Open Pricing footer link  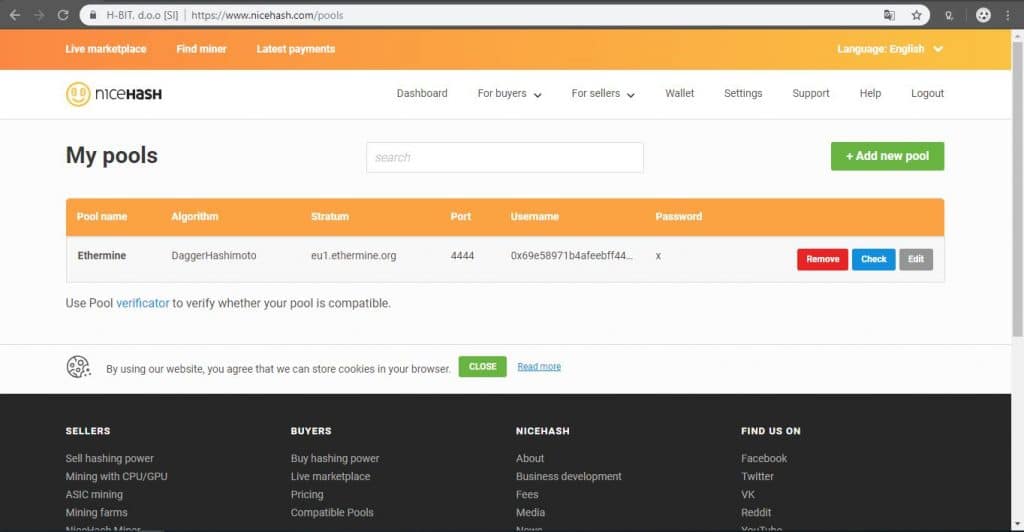point(307,495)
